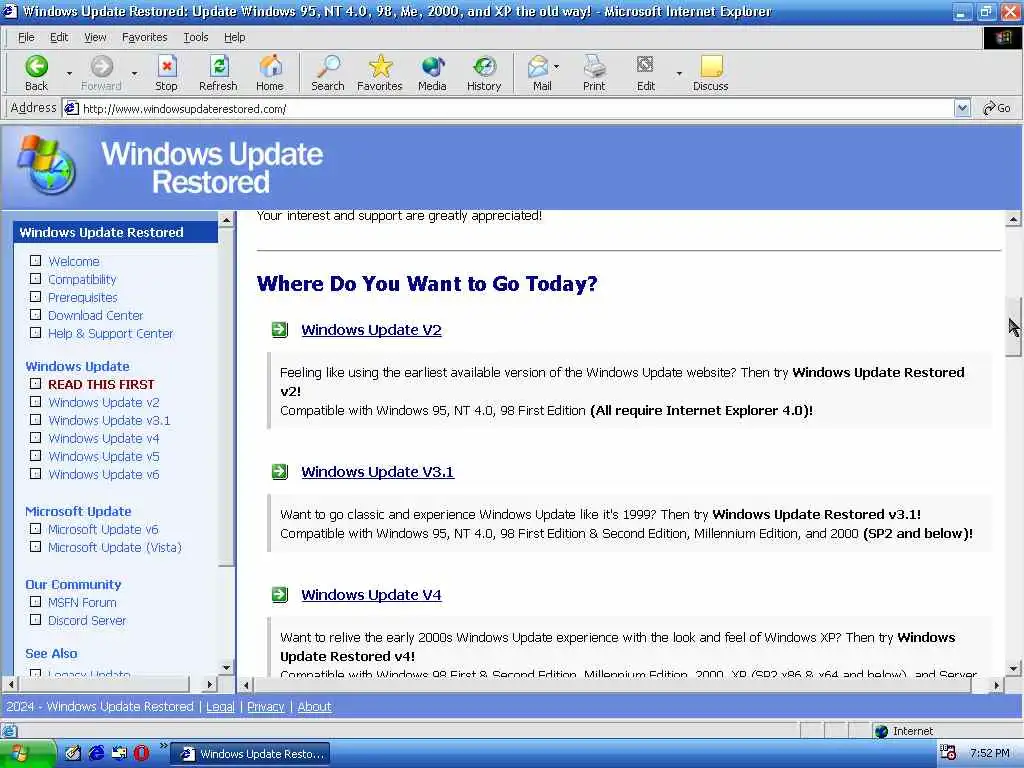This screenshot has height=768, width=1024.
Task: Select Windows Update v5 in the sidebar
Action: point(104,456)
